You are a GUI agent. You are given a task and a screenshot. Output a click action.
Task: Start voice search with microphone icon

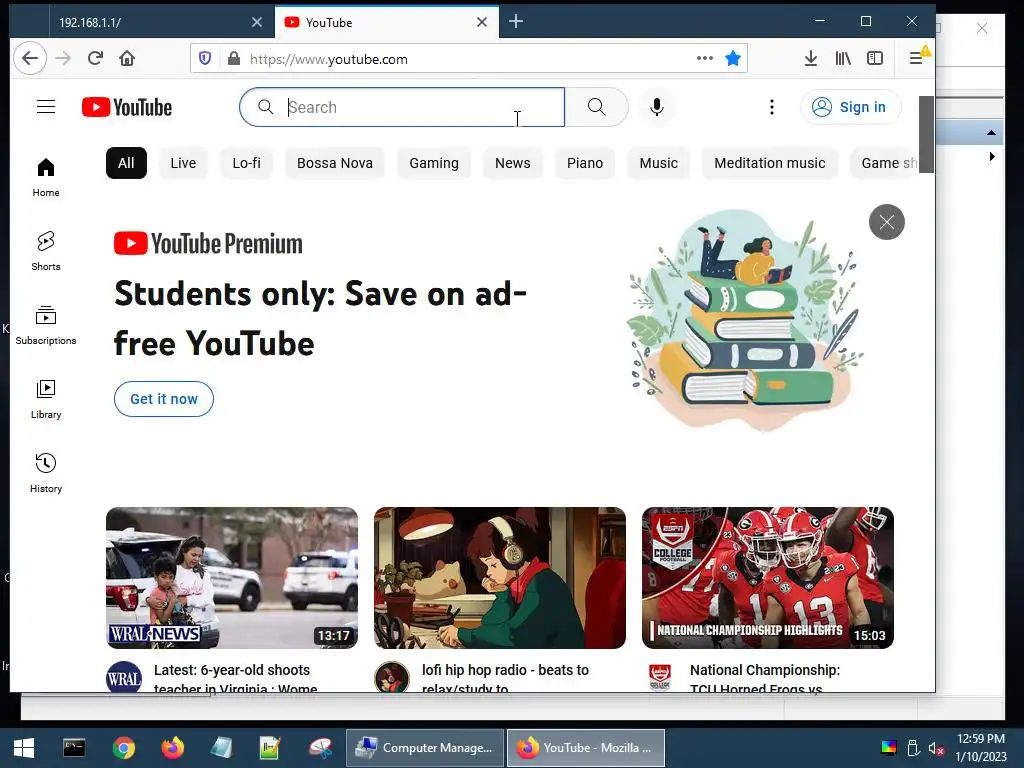657,107
